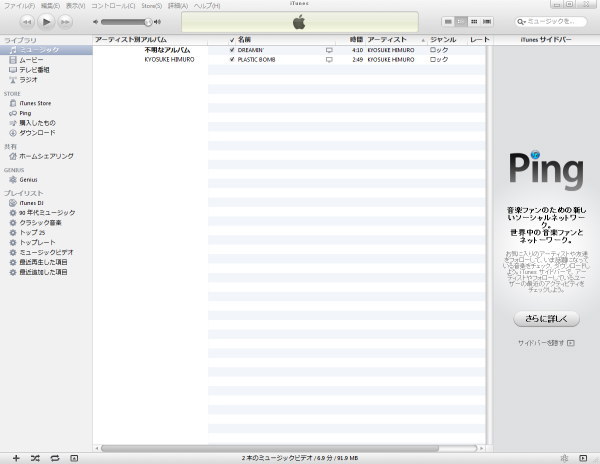This screenshot has height=464, width=600.
Task: Sort by アーティスト column header
Action: pos(396,40)
